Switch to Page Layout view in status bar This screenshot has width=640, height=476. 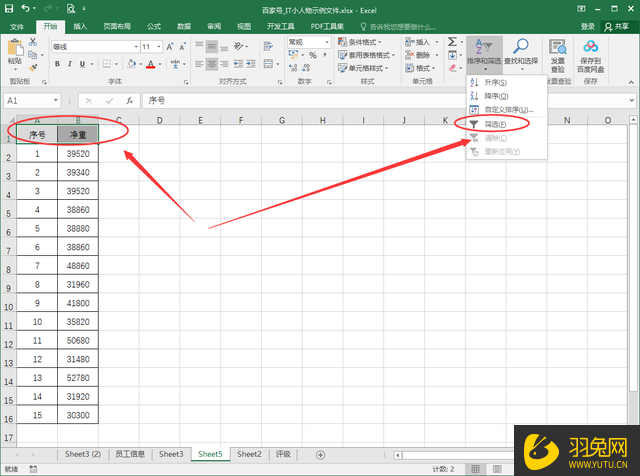coord(497,469)
